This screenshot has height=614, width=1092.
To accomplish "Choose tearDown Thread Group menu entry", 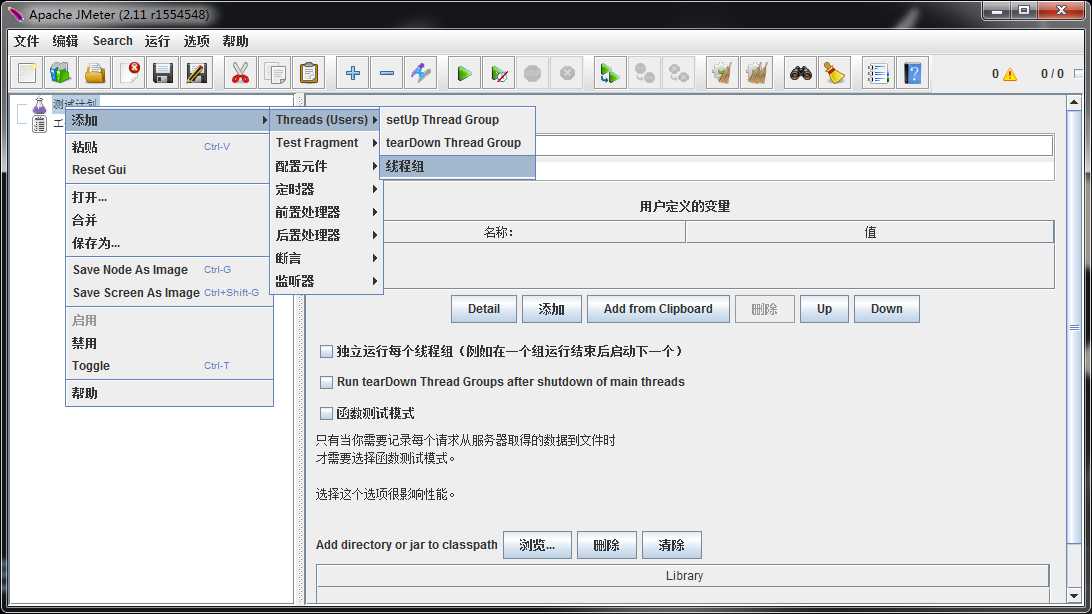I will (458, 143).
